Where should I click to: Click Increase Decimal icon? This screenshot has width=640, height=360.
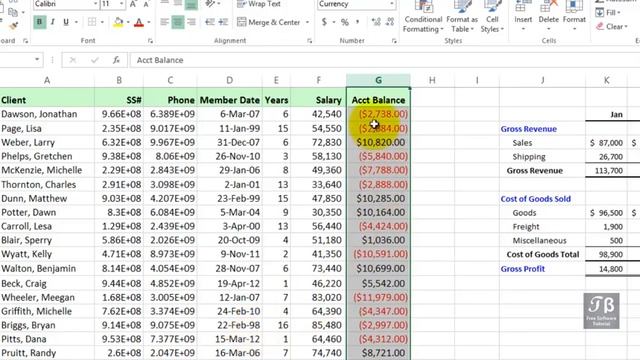(376, 22)
